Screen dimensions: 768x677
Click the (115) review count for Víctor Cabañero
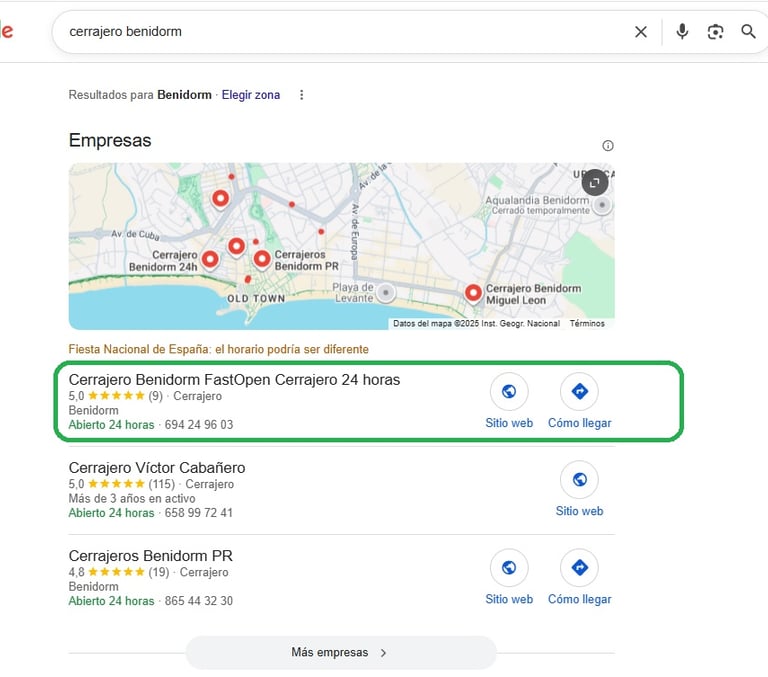tap(162, 484)
